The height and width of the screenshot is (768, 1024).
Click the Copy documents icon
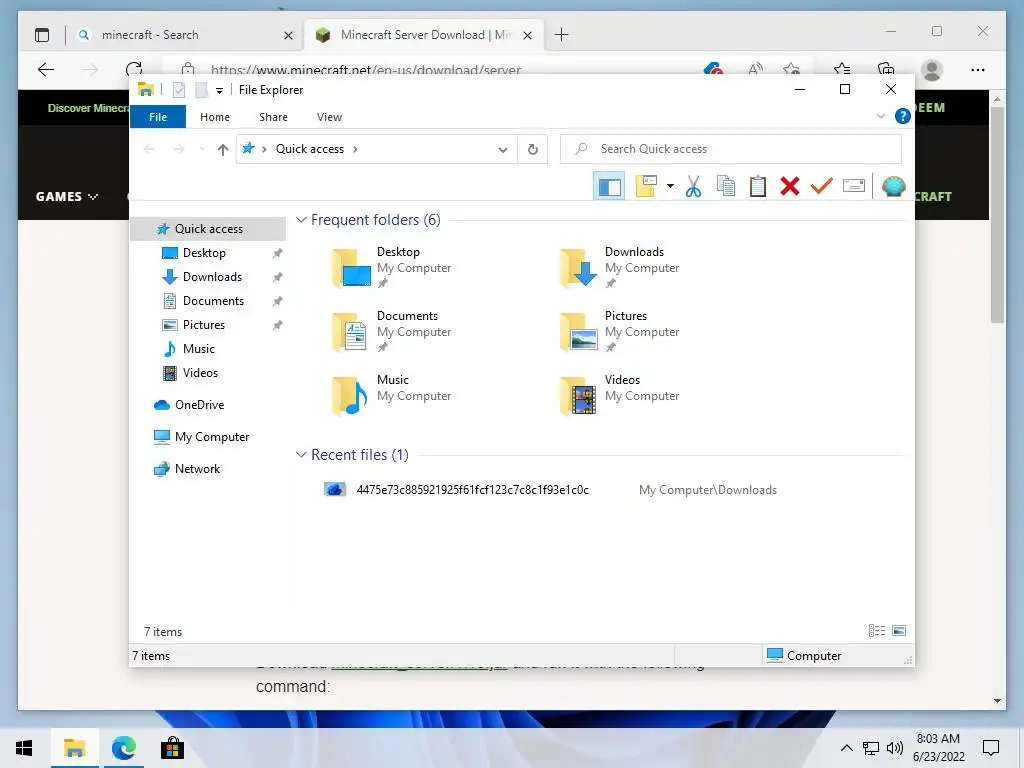click(x=726, y=187)
